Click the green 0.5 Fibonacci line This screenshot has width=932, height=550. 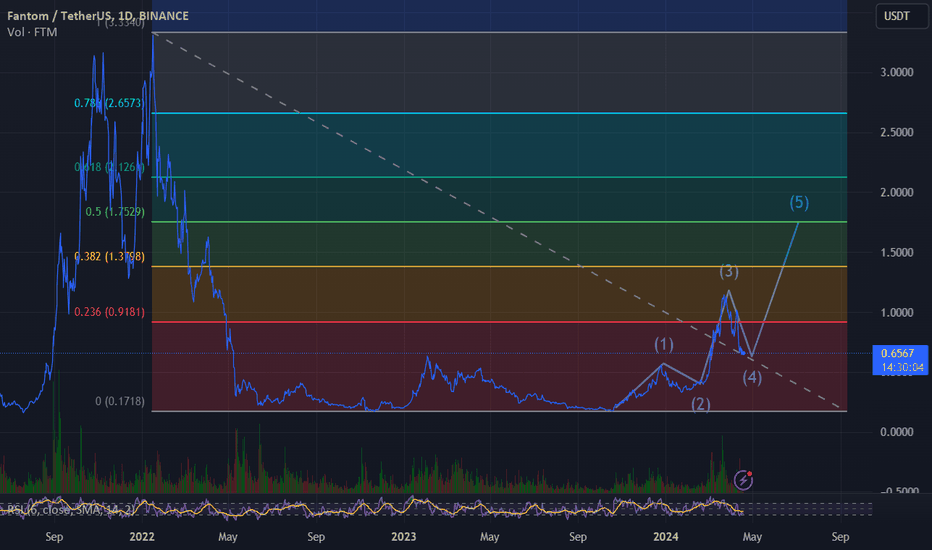(499, 222)
